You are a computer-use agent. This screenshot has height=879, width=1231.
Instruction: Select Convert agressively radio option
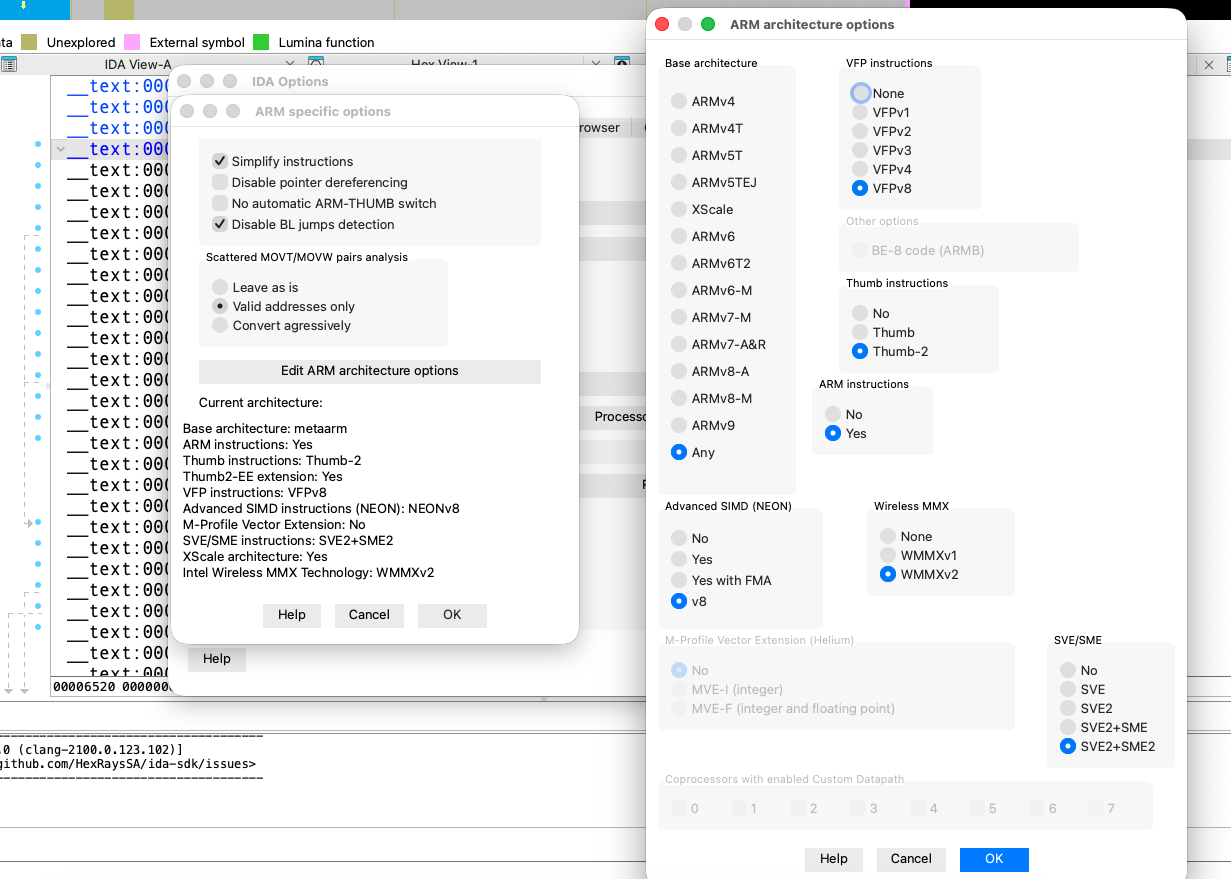pyautogui.click(x=220, y=325)
